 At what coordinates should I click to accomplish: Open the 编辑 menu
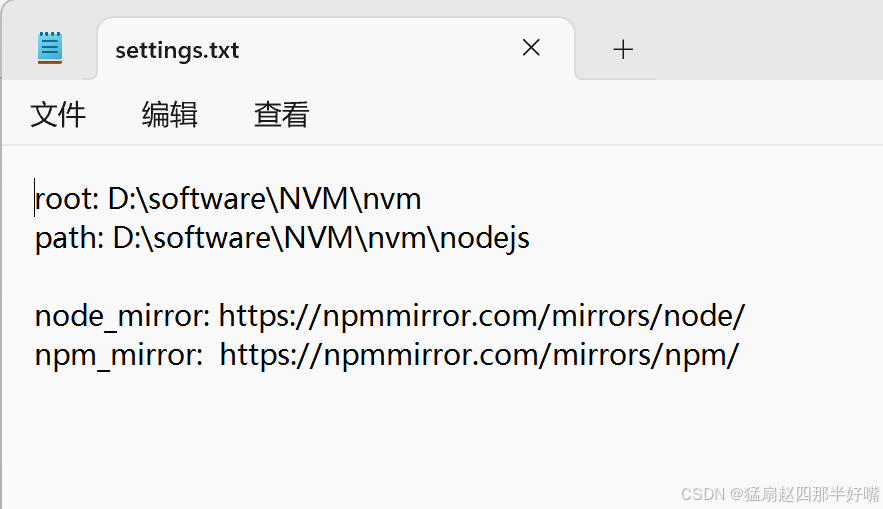coord(170,115)
